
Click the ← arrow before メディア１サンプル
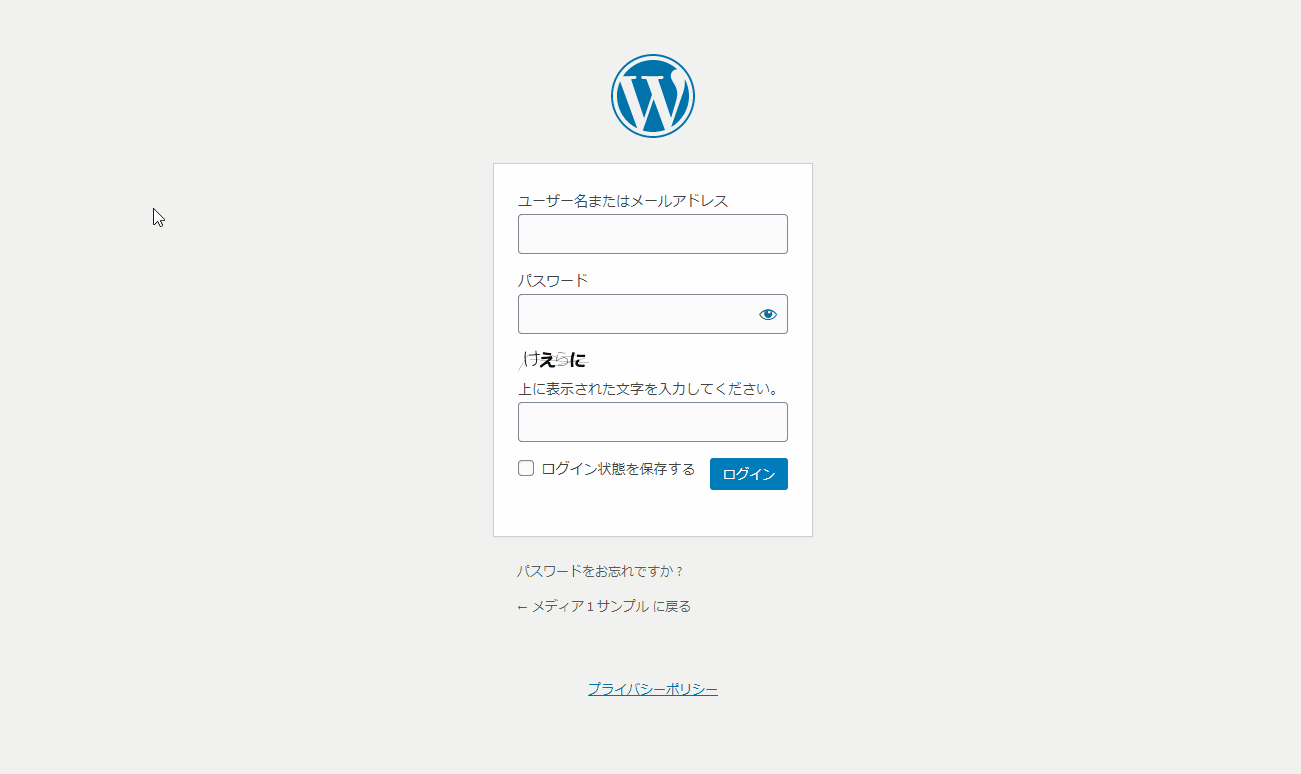pyautogui.click(x=522, y=607)
